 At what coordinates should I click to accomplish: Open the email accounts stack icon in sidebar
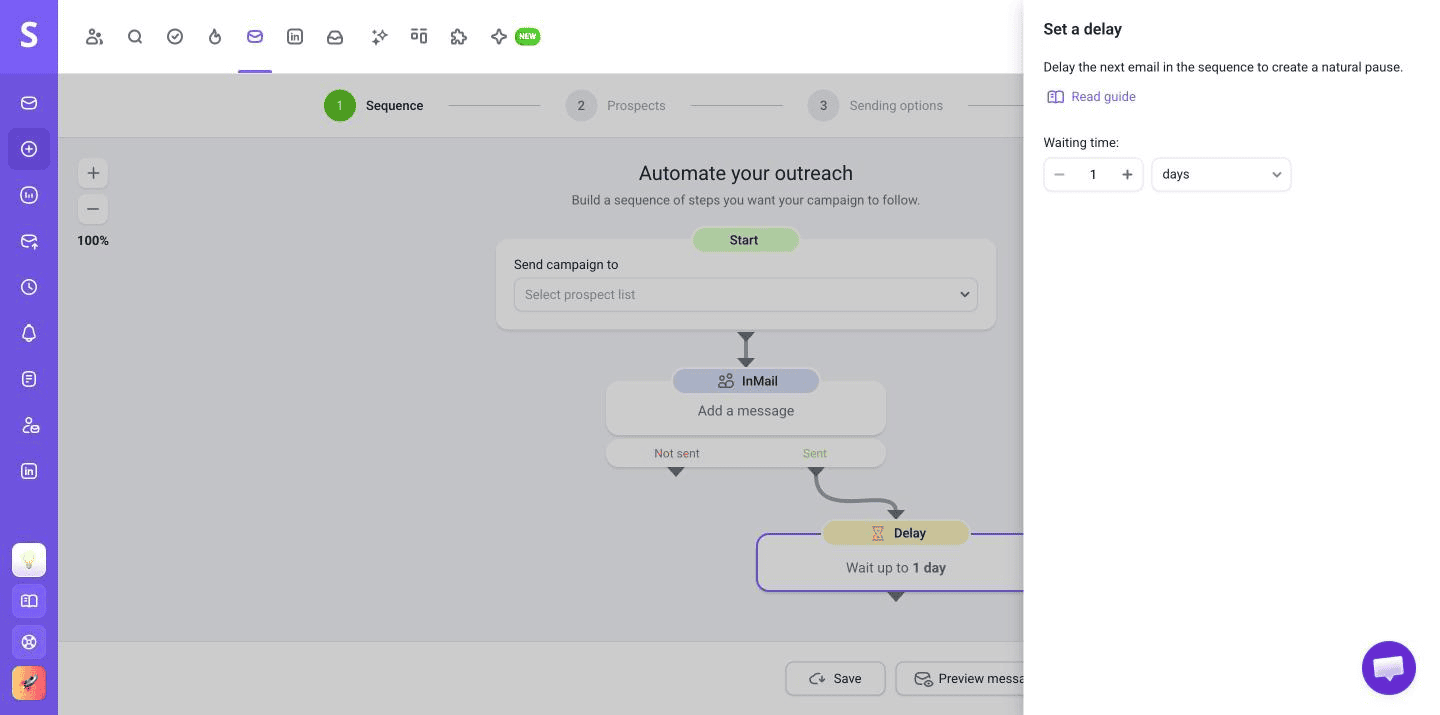tap(29, 241)
